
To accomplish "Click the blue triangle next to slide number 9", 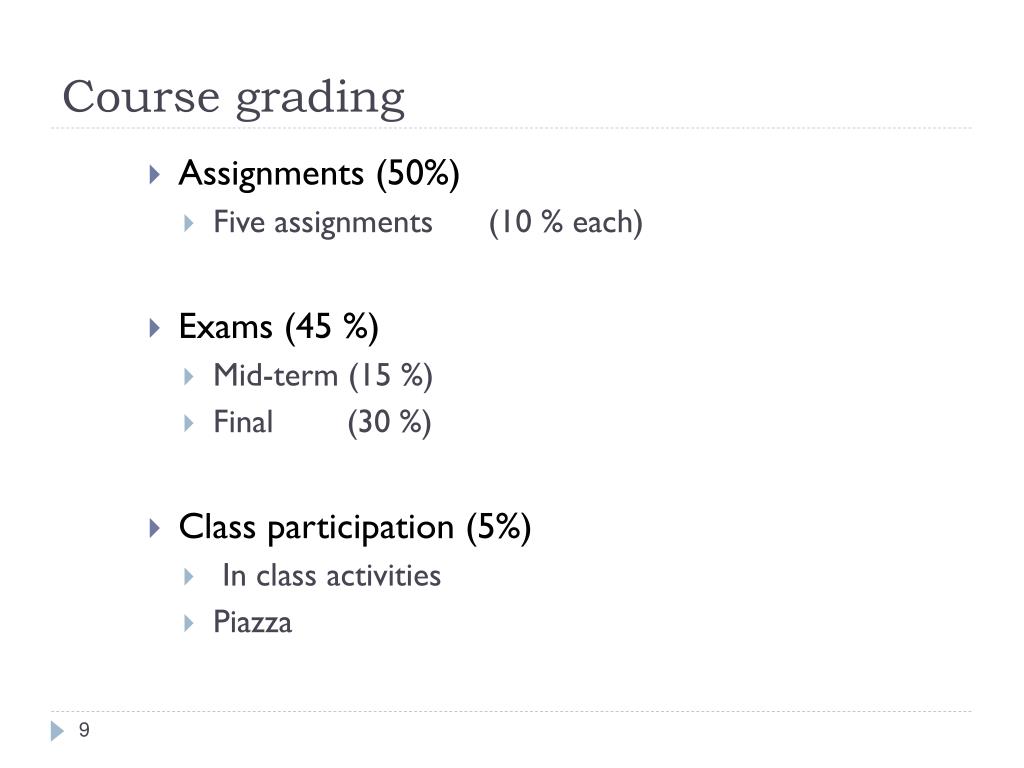I will 57,731.
